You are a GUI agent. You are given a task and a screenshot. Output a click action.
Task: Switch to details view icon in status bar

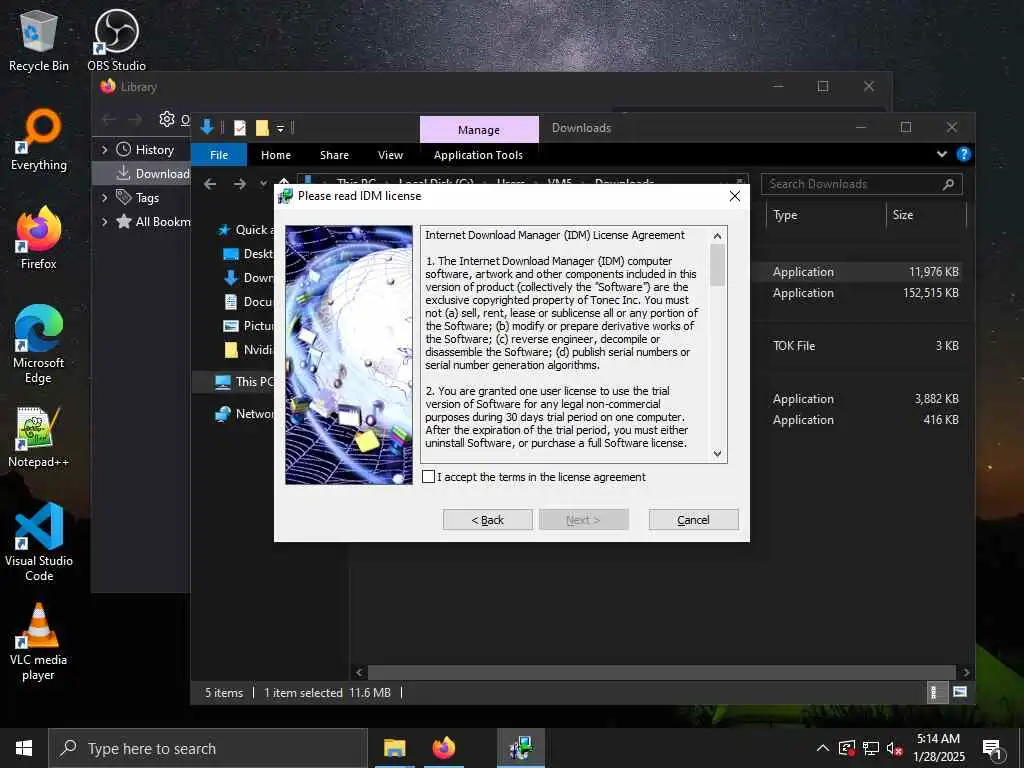[935, 692]
